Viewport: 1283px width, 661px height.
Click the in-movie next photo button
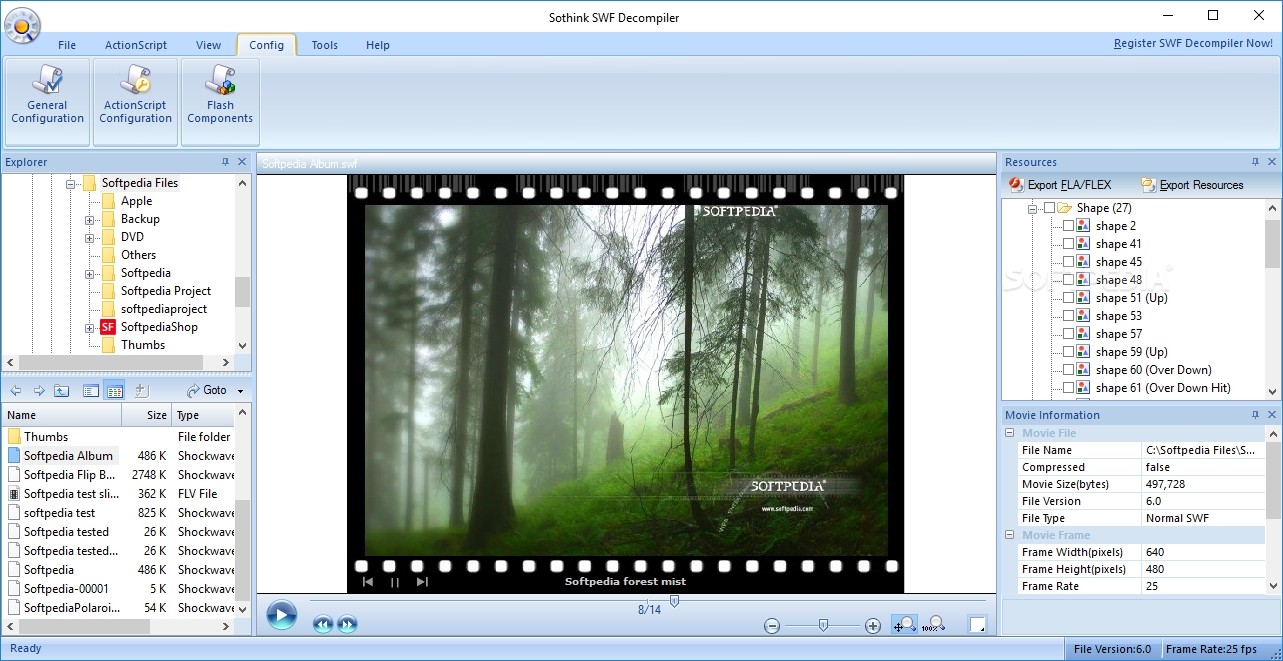point(422,582)
